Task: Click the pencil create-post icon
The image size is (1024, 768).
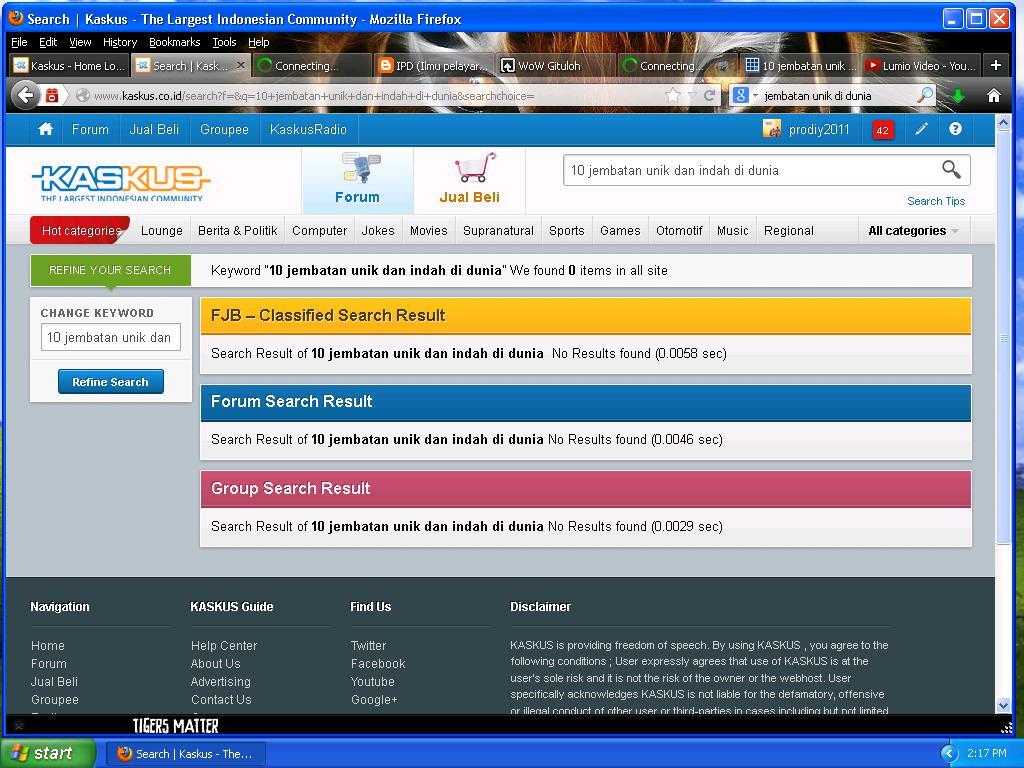Action: (x=921, y=129)
